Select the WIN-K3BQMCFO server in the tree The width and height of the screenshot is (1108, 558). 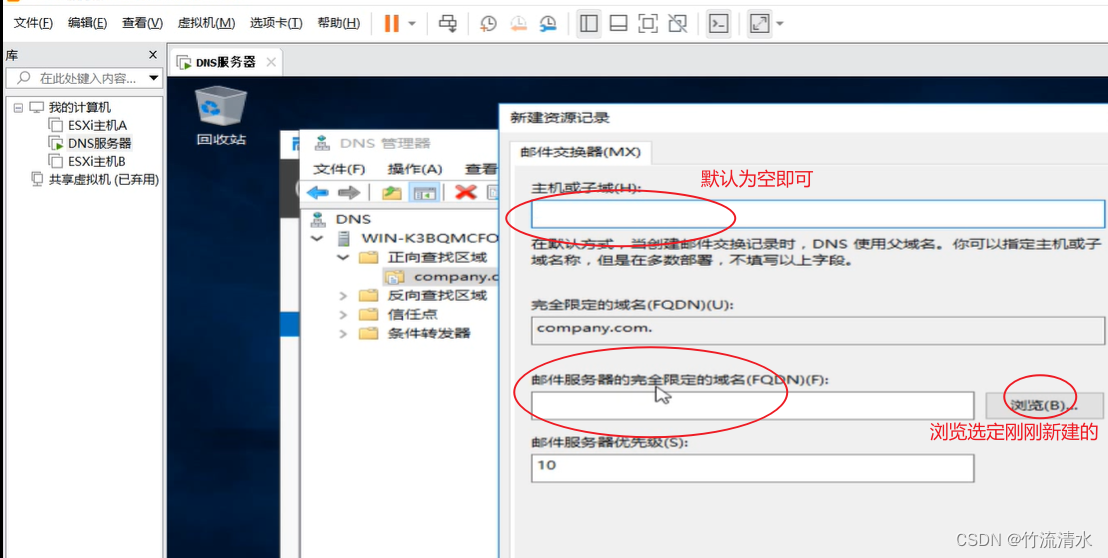pyautogui.click(x=430, y=238)
